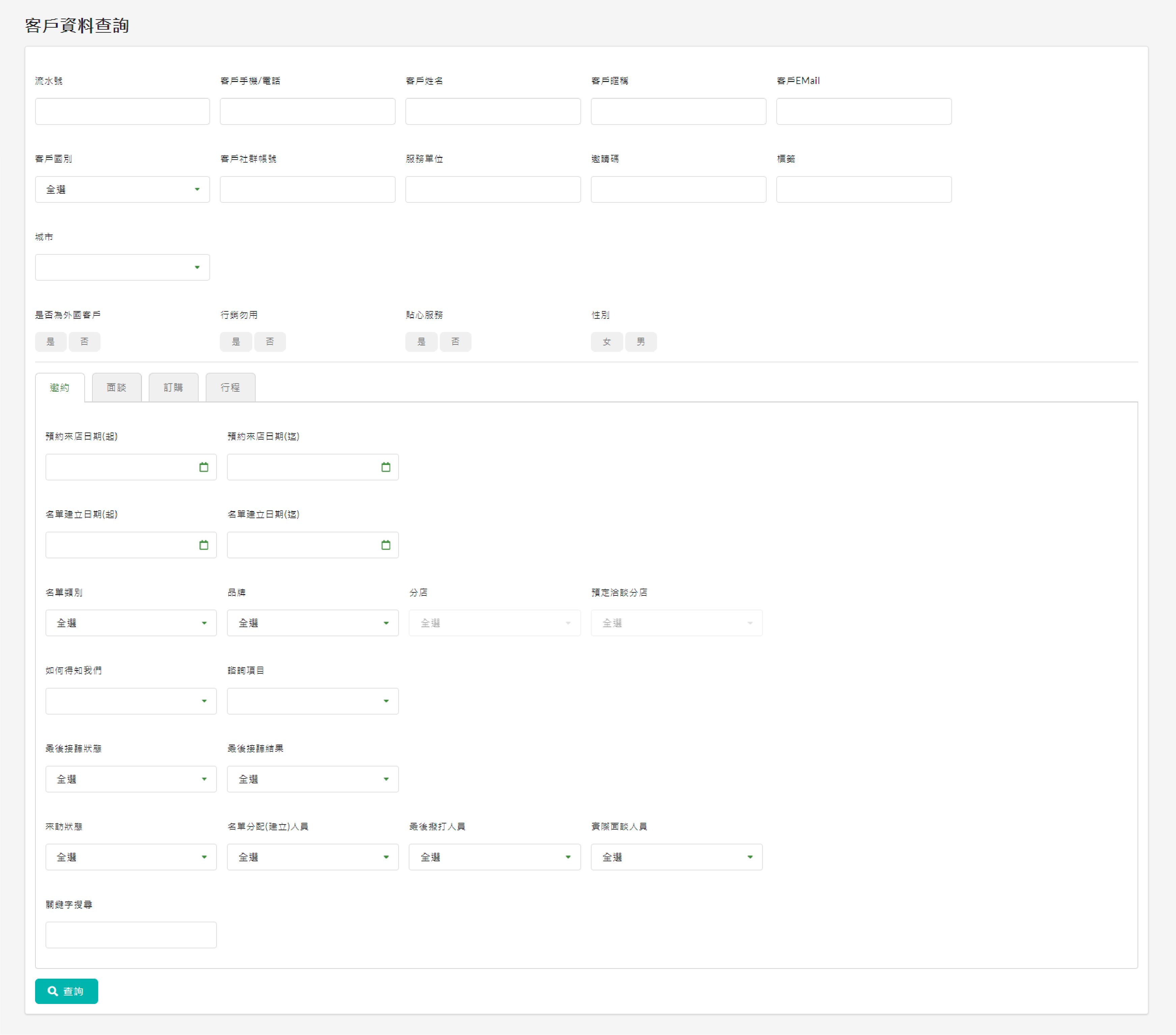Focus the 客戶手機/電話 input field
Image resolution: width=1176 pixels, height=1035 pixels.
coord(308,111)
